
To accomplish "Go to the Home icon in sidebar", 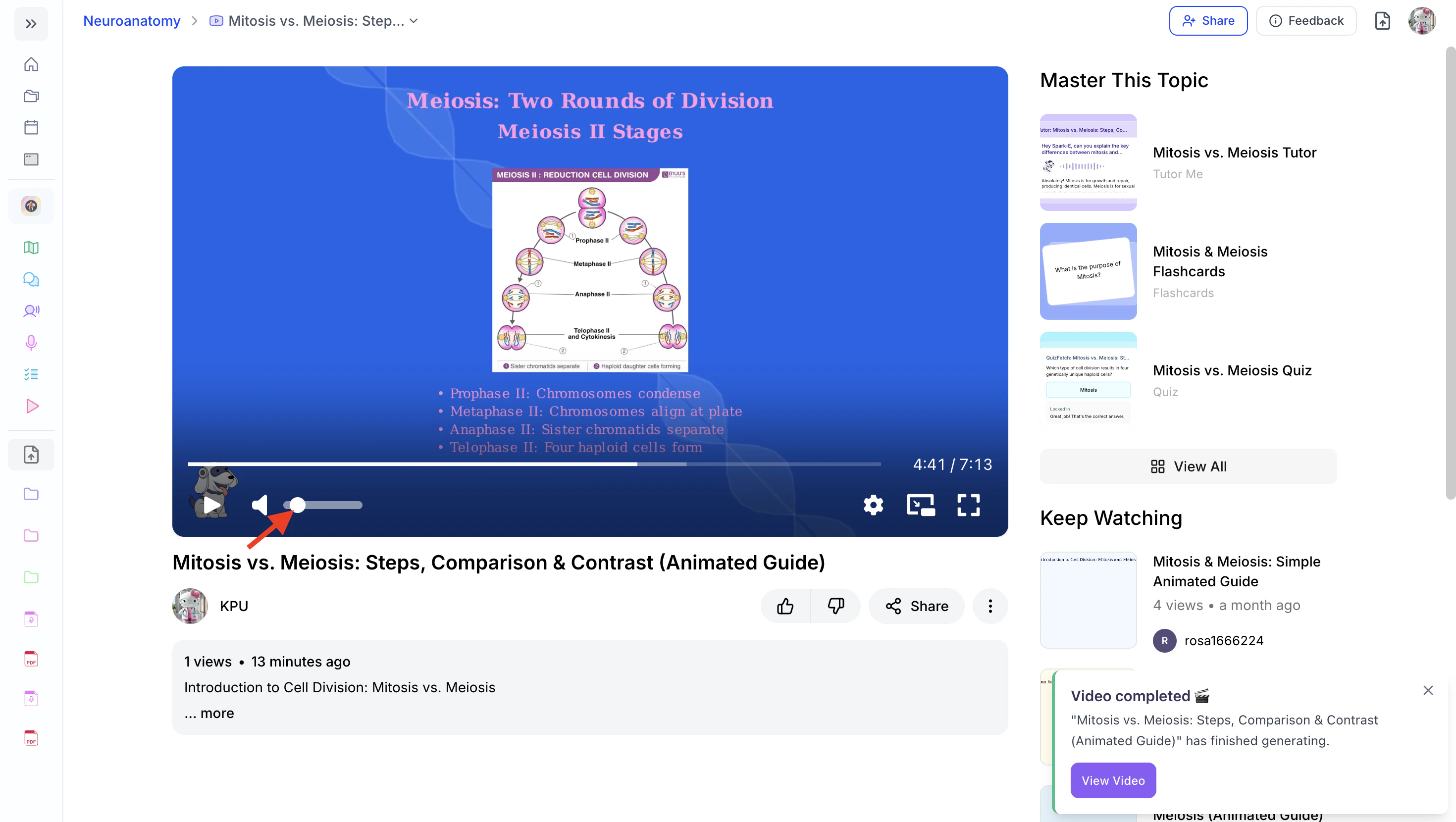I will (x=31, y=64).
